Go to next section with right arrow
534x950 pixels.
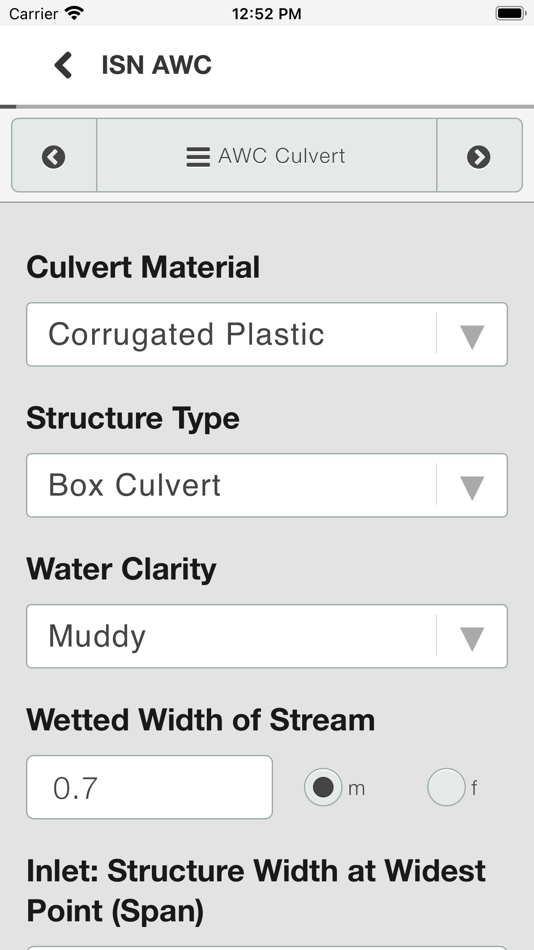pyautogui.click(x=479, y=156)
